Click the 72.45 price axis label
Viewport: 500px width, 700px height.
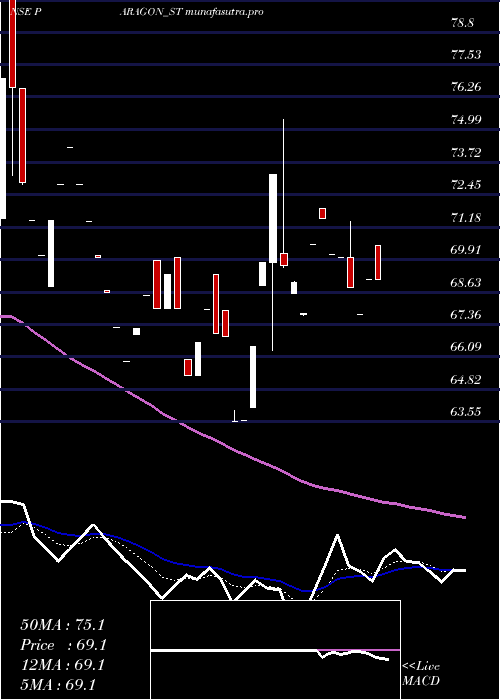pos(466,185)
